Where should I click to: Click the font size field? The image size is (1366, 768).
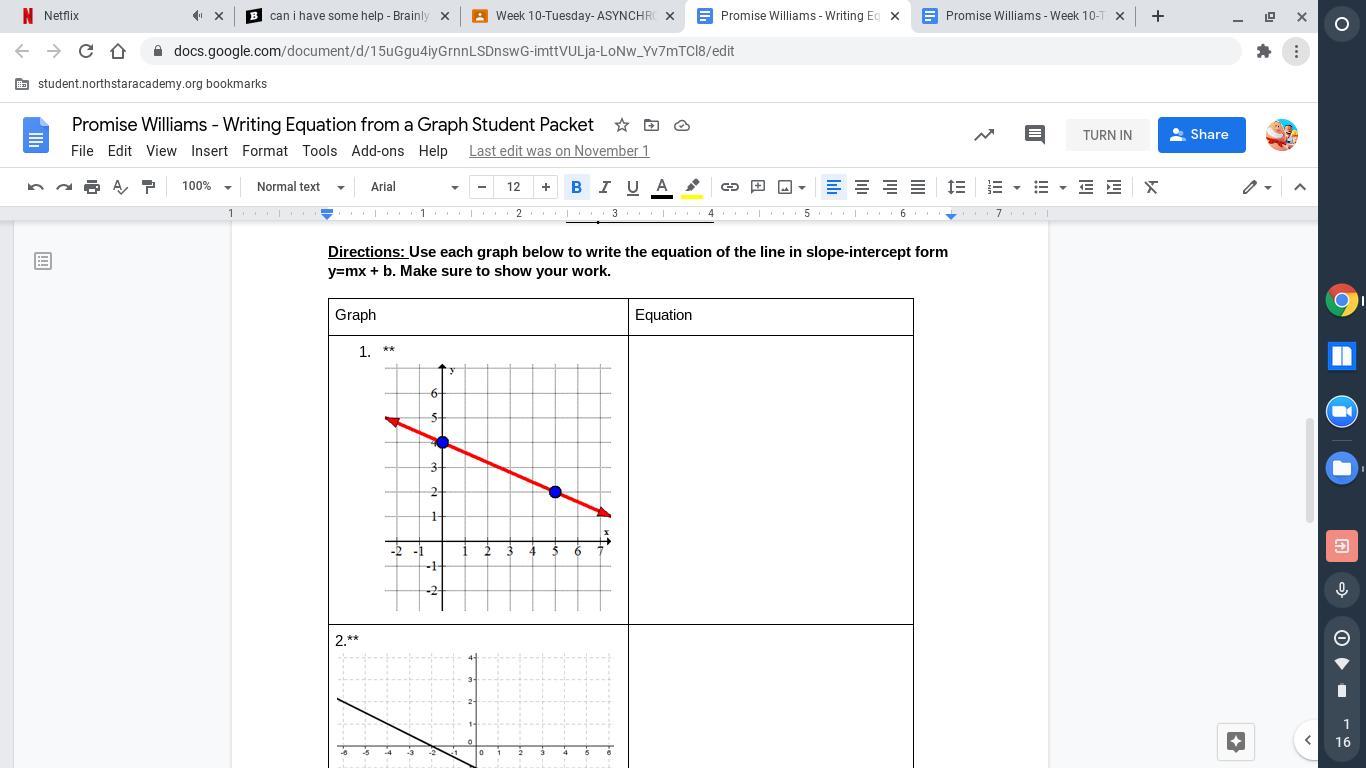(x=514, y=187)
